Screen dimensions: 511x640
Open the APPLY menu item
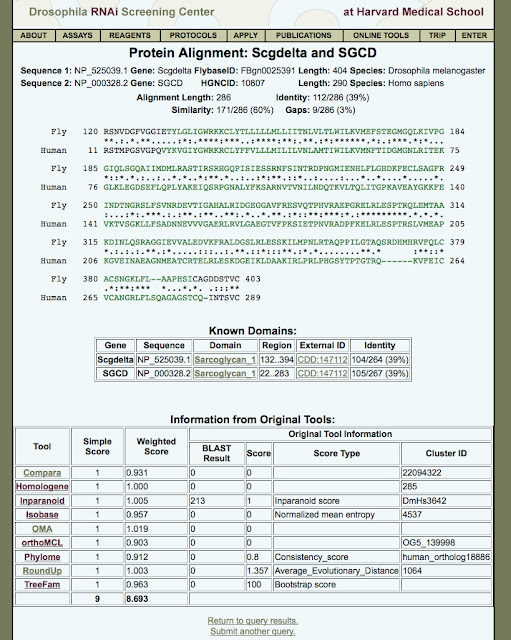[246, 36]
